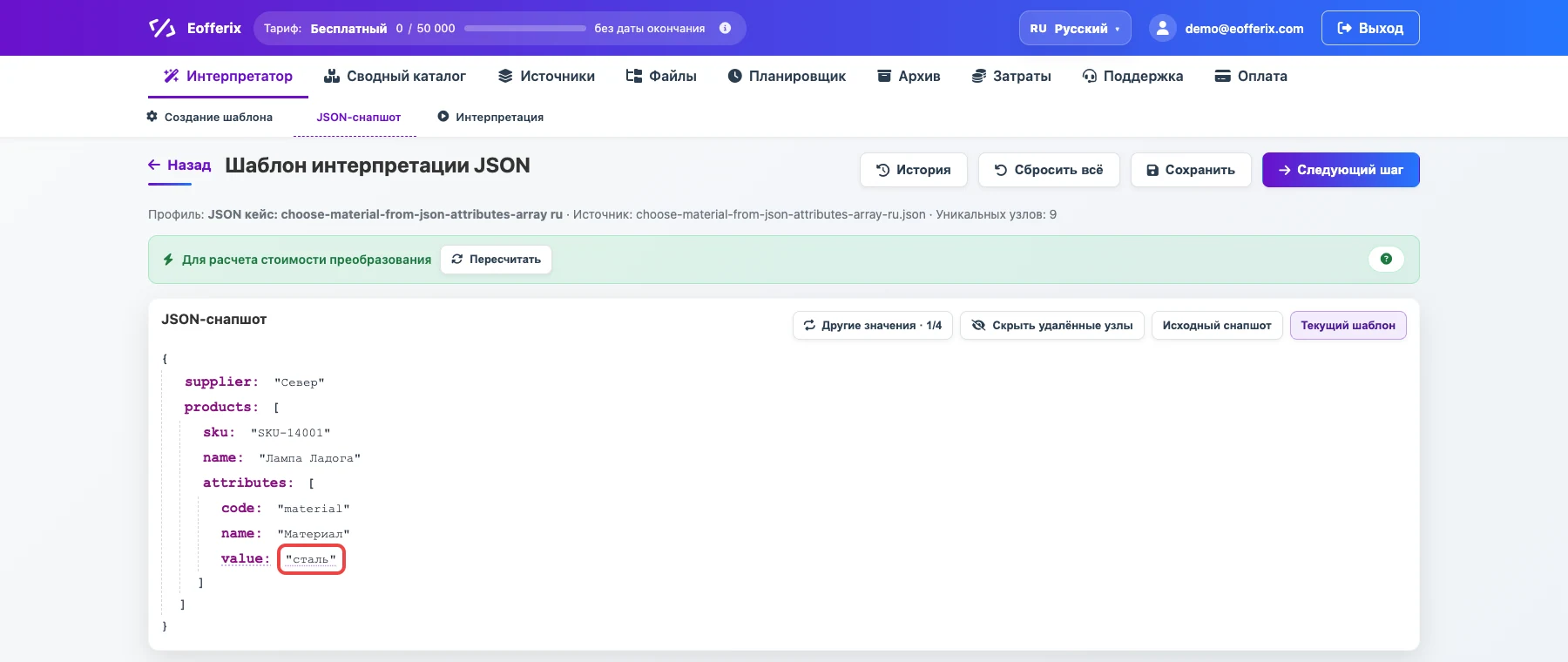Open the Архив section

[909, 76]
